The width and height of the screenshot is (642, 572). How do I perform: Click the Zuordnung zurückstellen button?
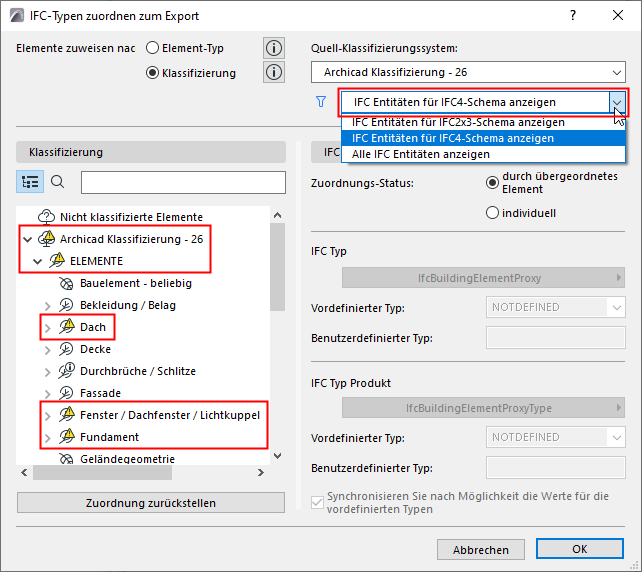coord(151,502)
